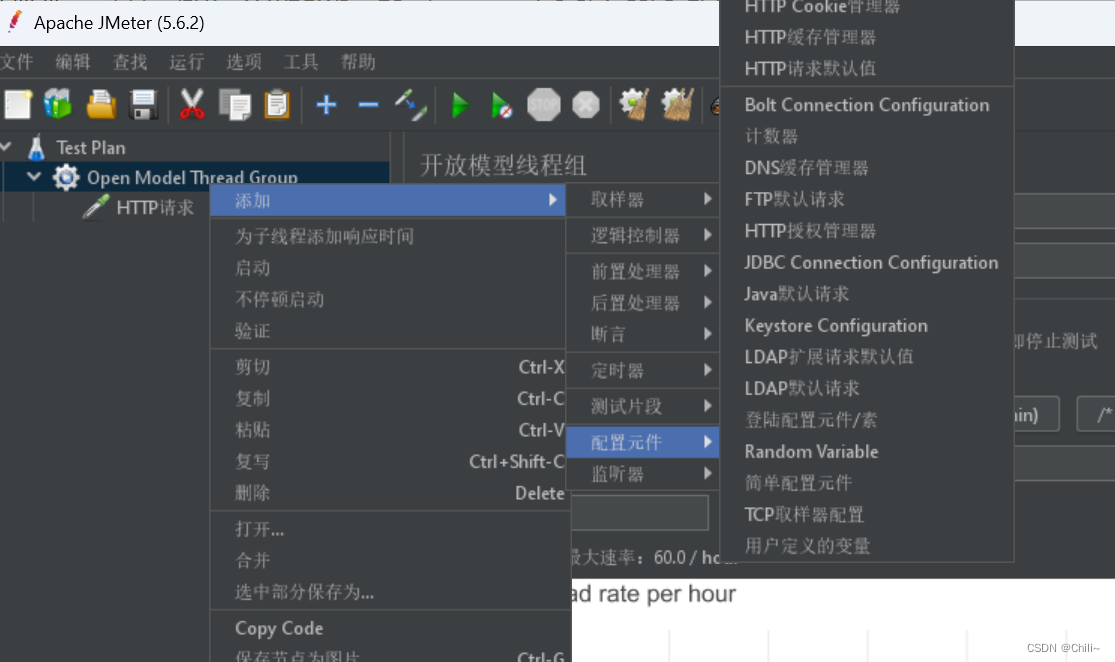Viewport: 1115px width, 662px height.
Task: Click the Shutdown round X icon
Action: click(586, 105)
